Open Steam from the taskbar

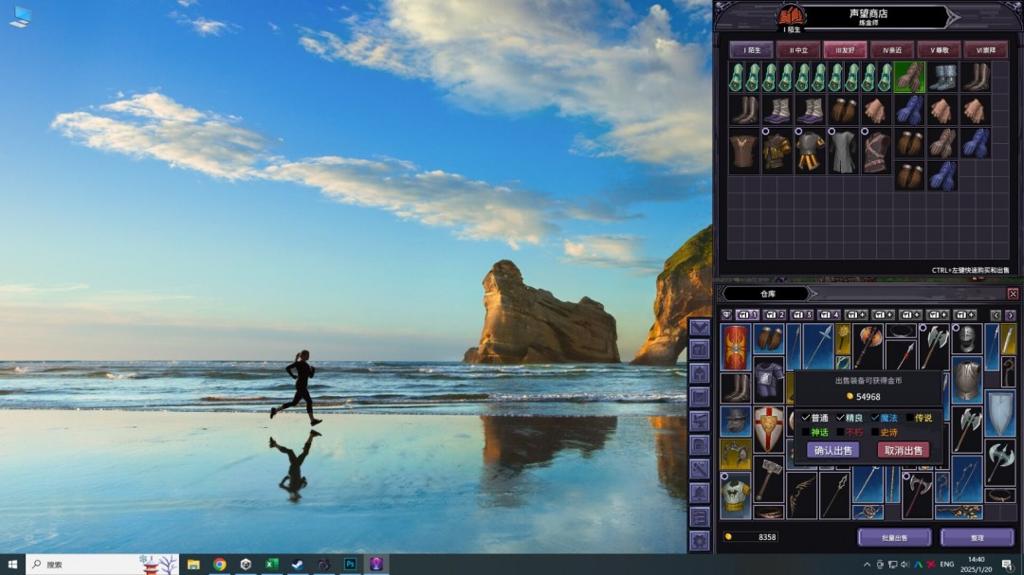pos(298,565)
